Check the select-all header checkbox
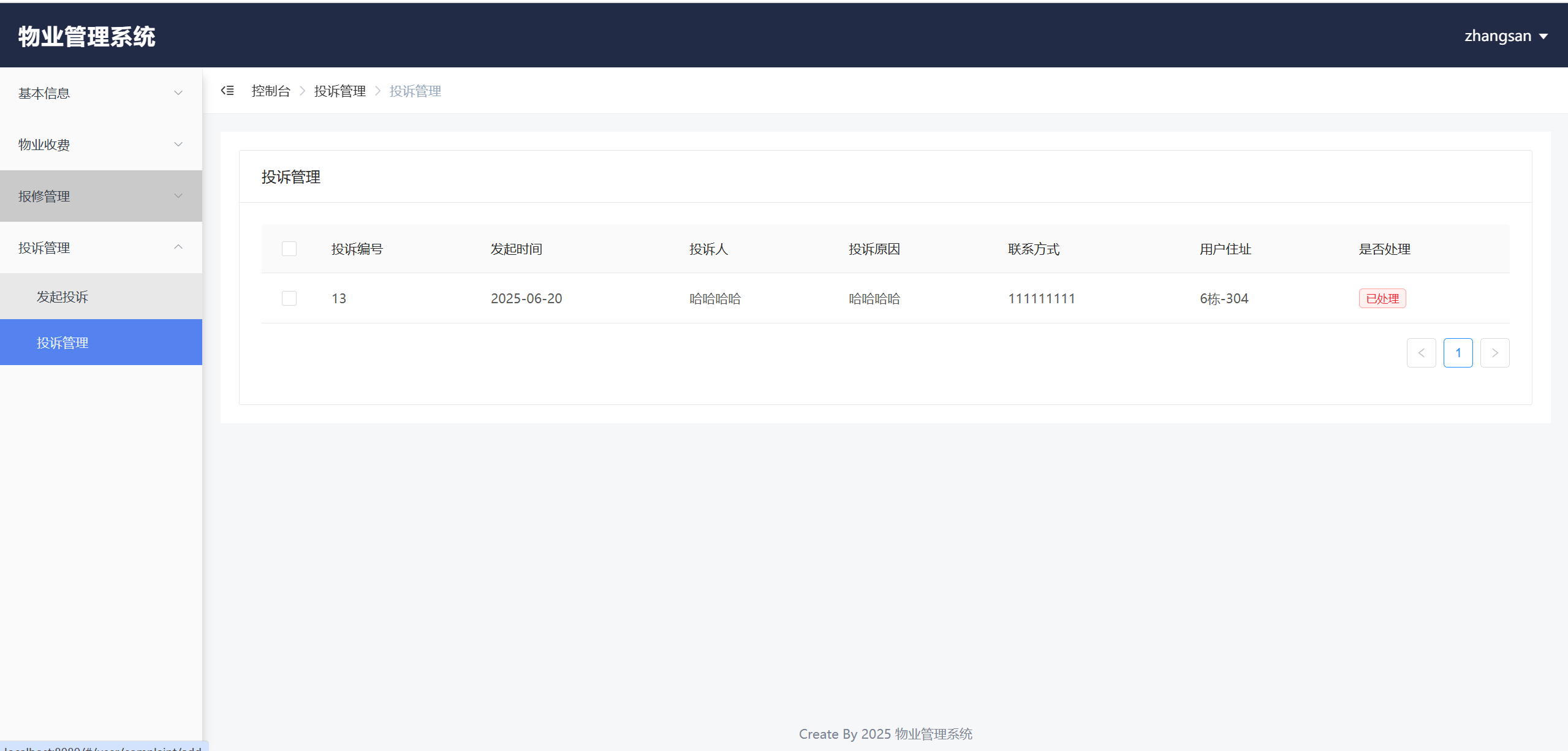 (x=289, y=249)
